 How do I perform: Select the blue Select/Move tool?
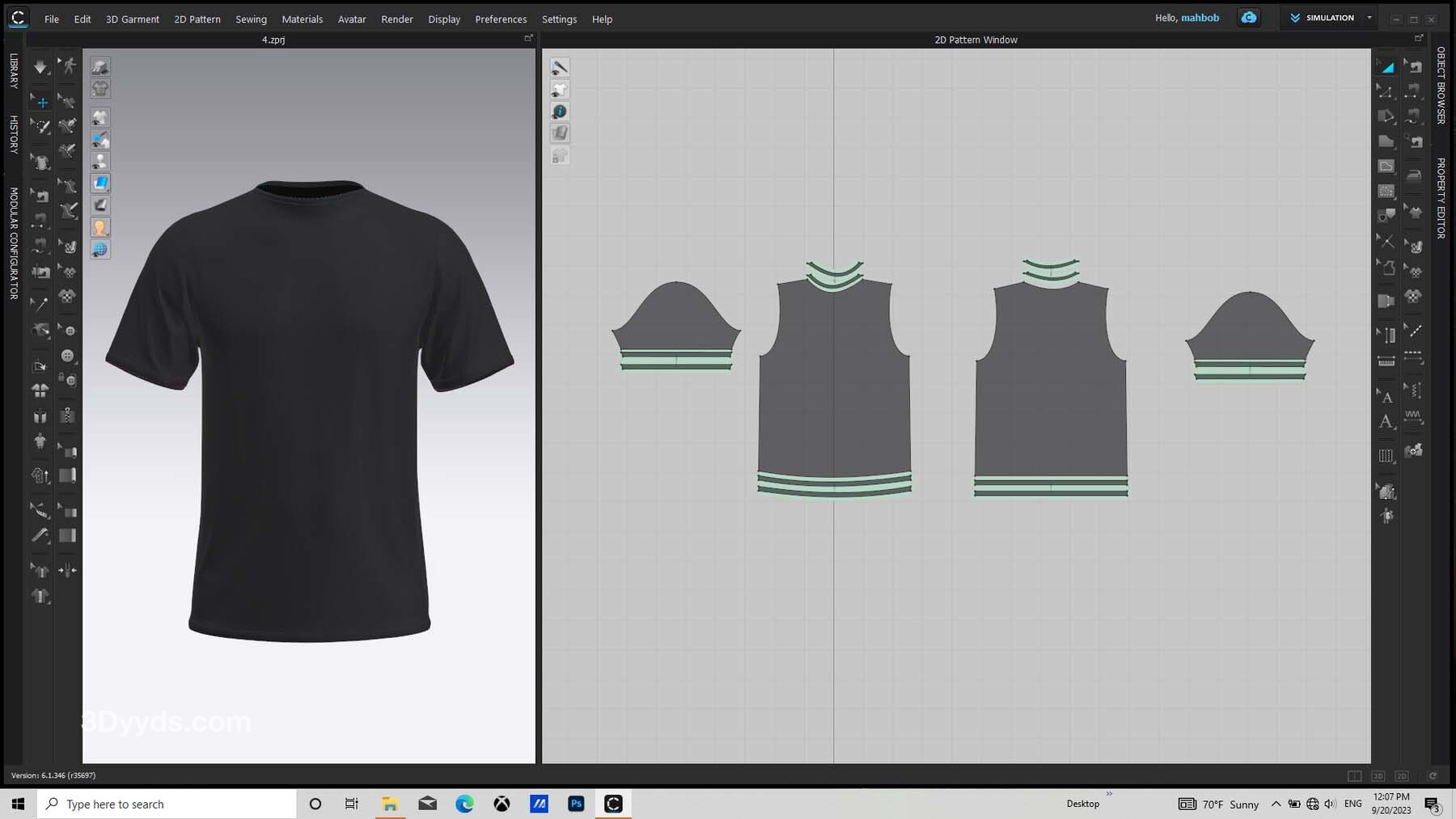pos(41,102)
